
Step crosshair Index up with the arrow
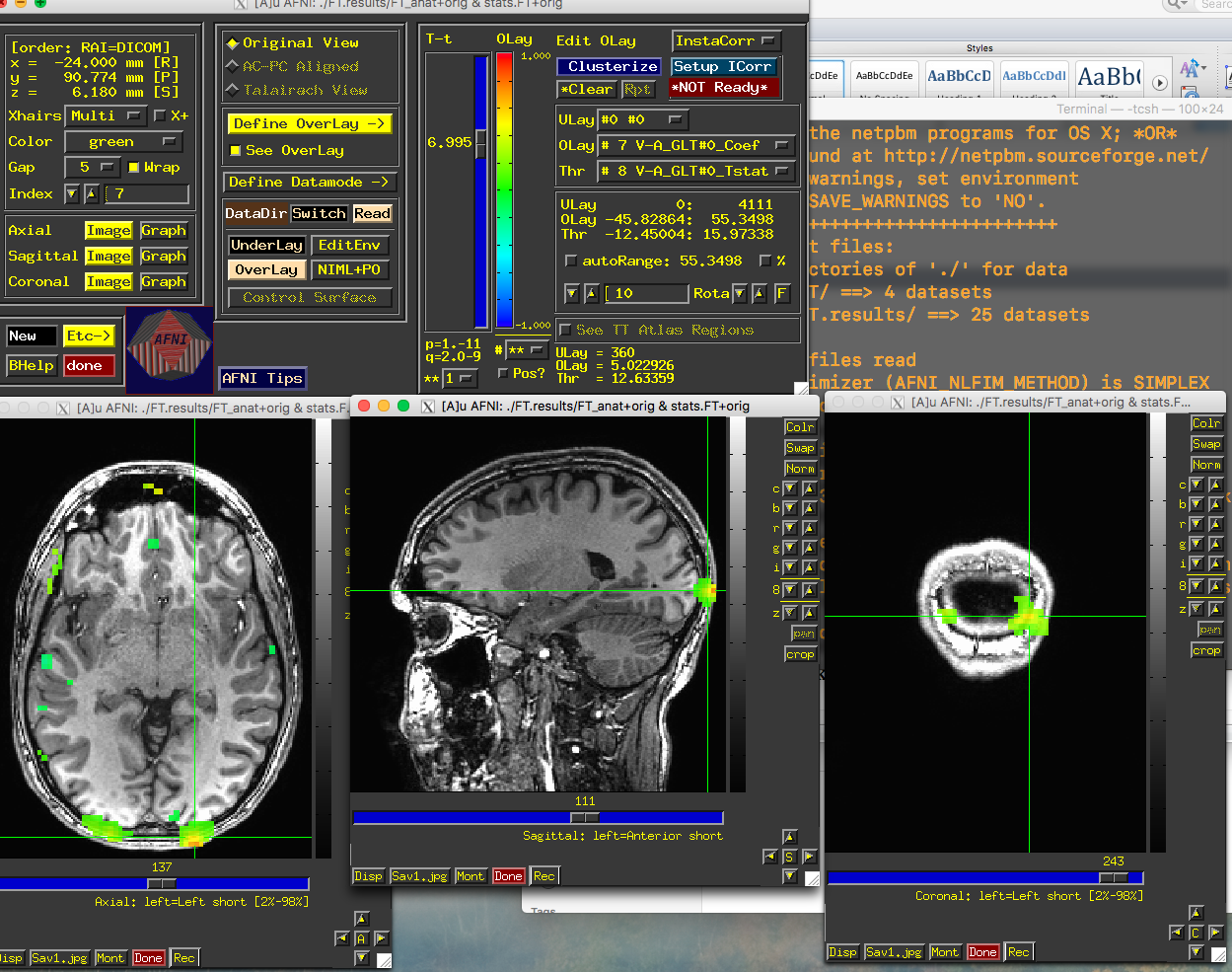(91, 194)
